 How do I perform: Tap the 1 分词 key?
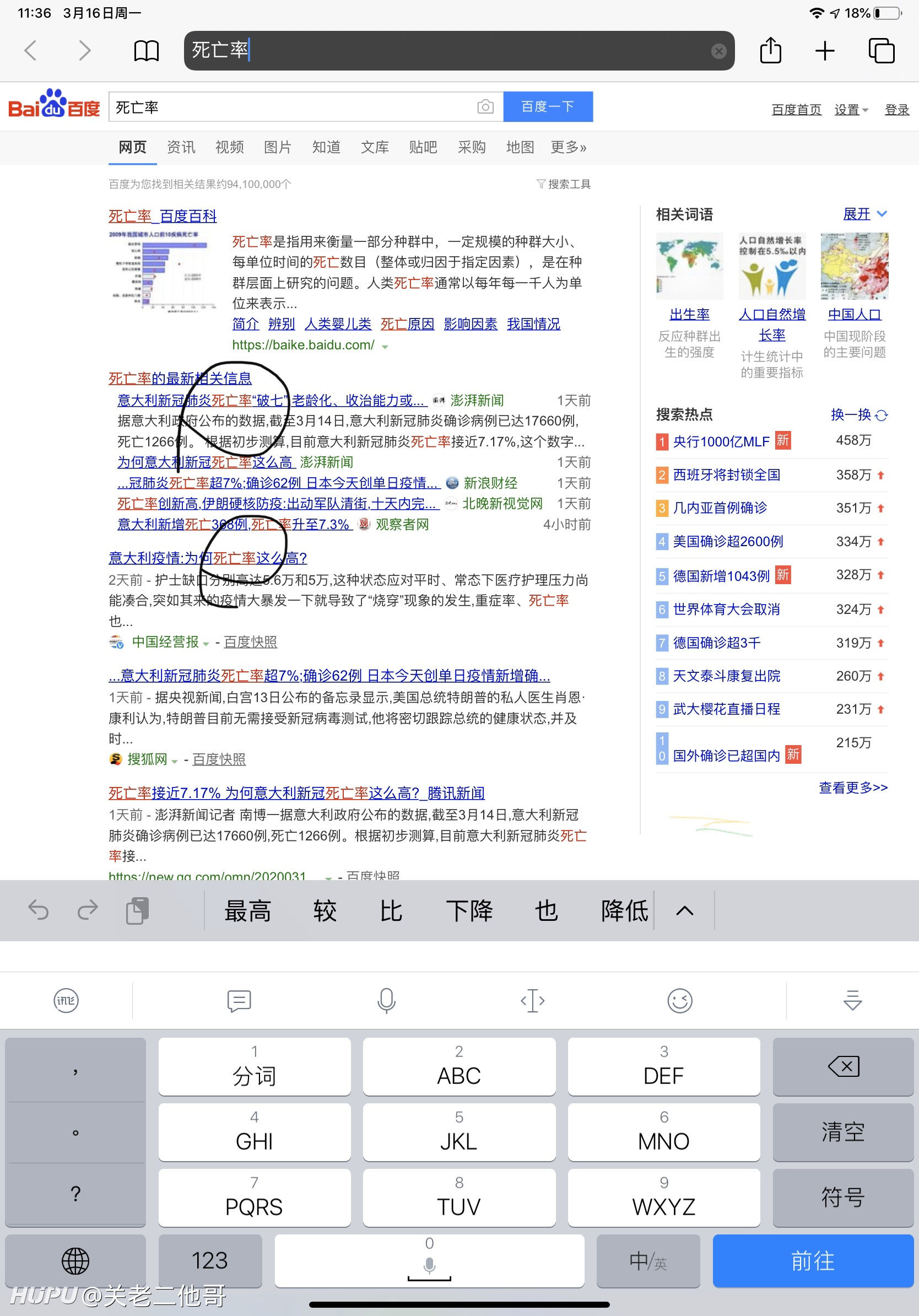255,1066
